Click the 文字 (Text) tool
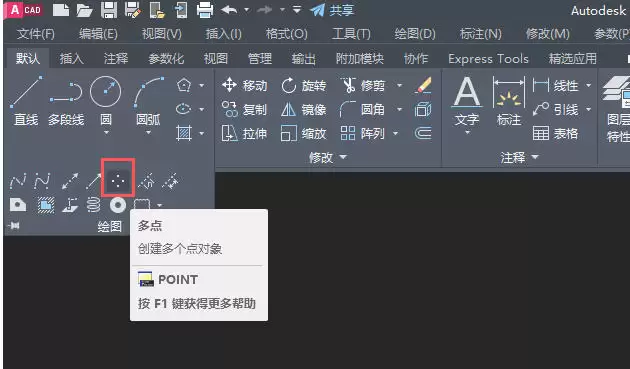The image size is (630, 369). pyautogui.click(x=467, y=101)
